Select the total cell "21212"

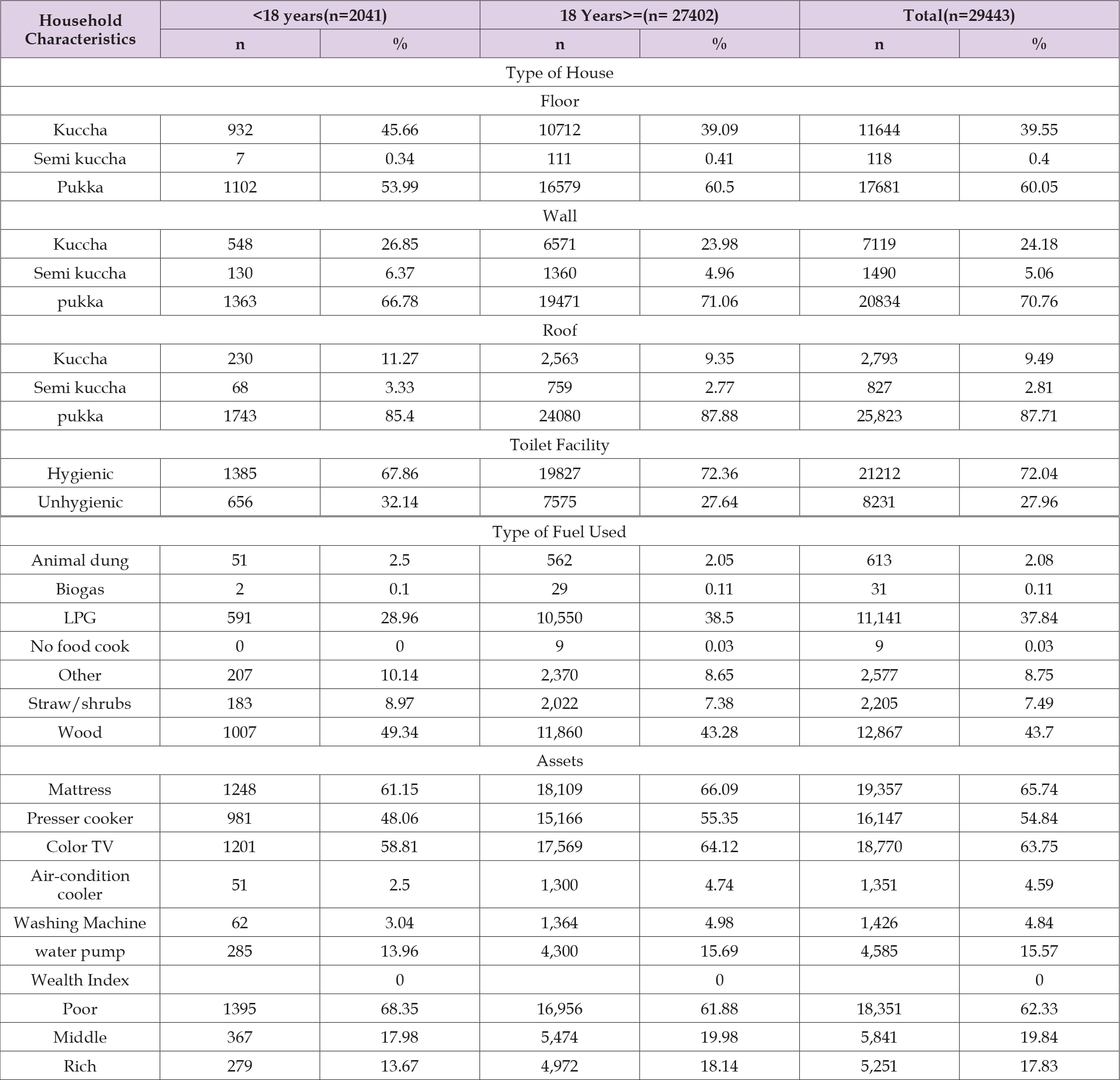pos(879,473)
